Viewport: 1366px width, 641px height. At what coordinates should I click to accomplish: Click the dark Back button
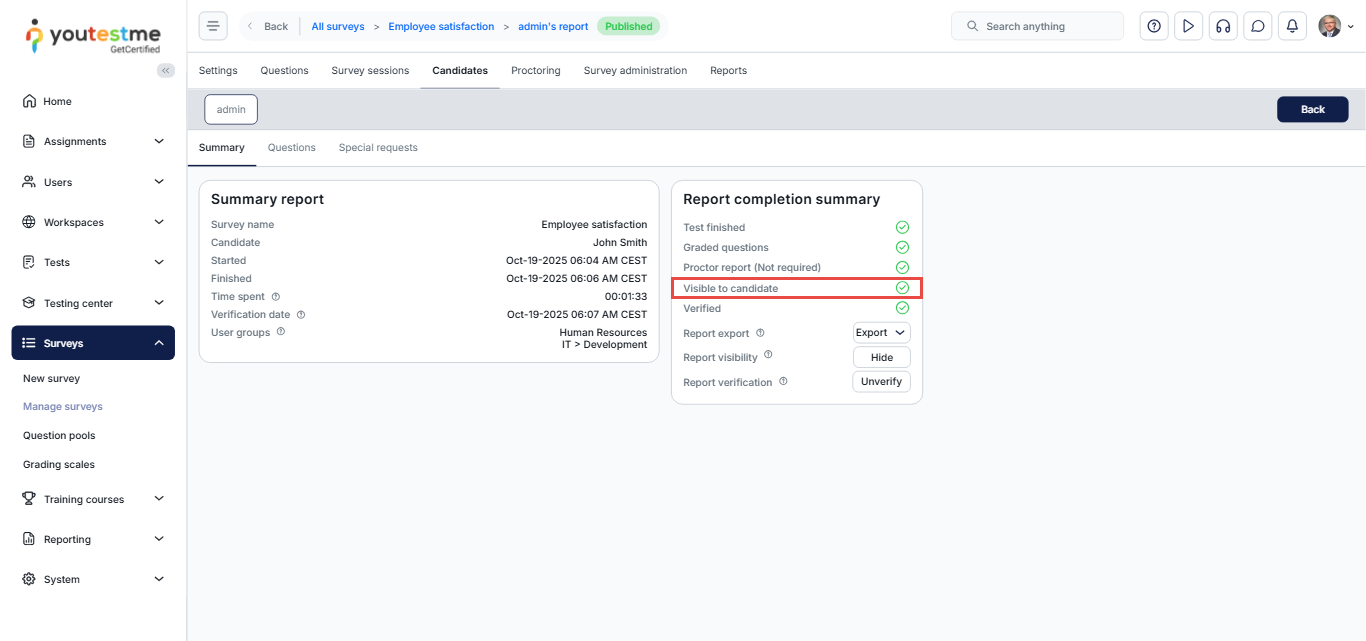point(1312,109)
